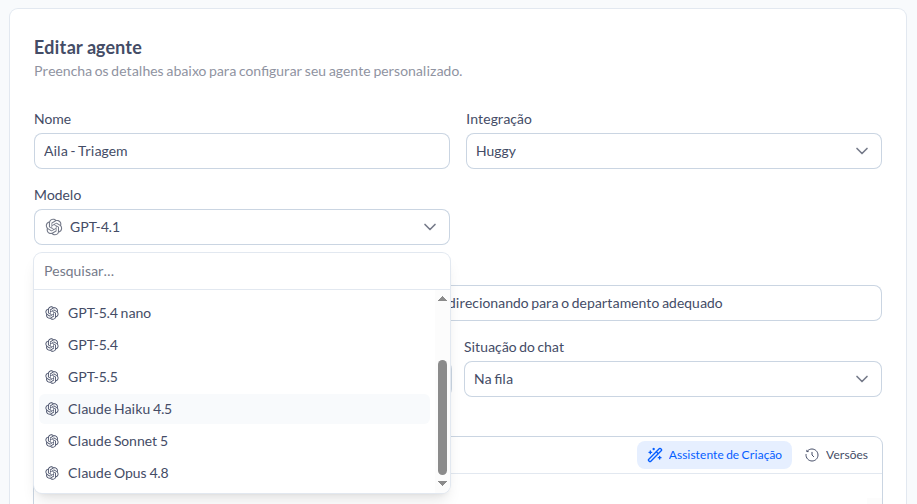Open the Assistente de Criação button
This screenshot has height=504, width=917.
point(714,455)
